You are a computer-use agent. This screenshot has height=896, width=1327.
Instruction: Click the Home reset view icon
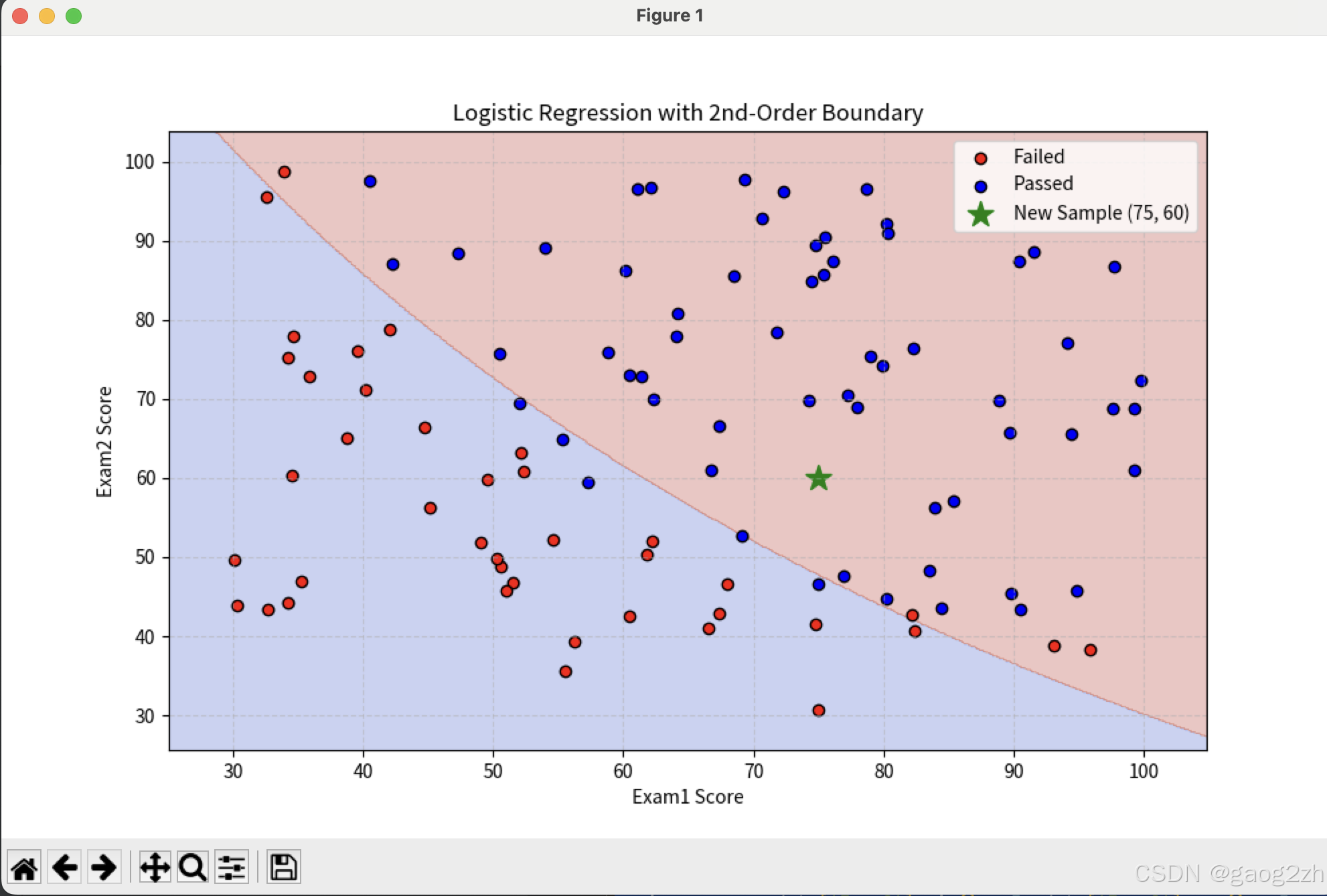[25, 868]
